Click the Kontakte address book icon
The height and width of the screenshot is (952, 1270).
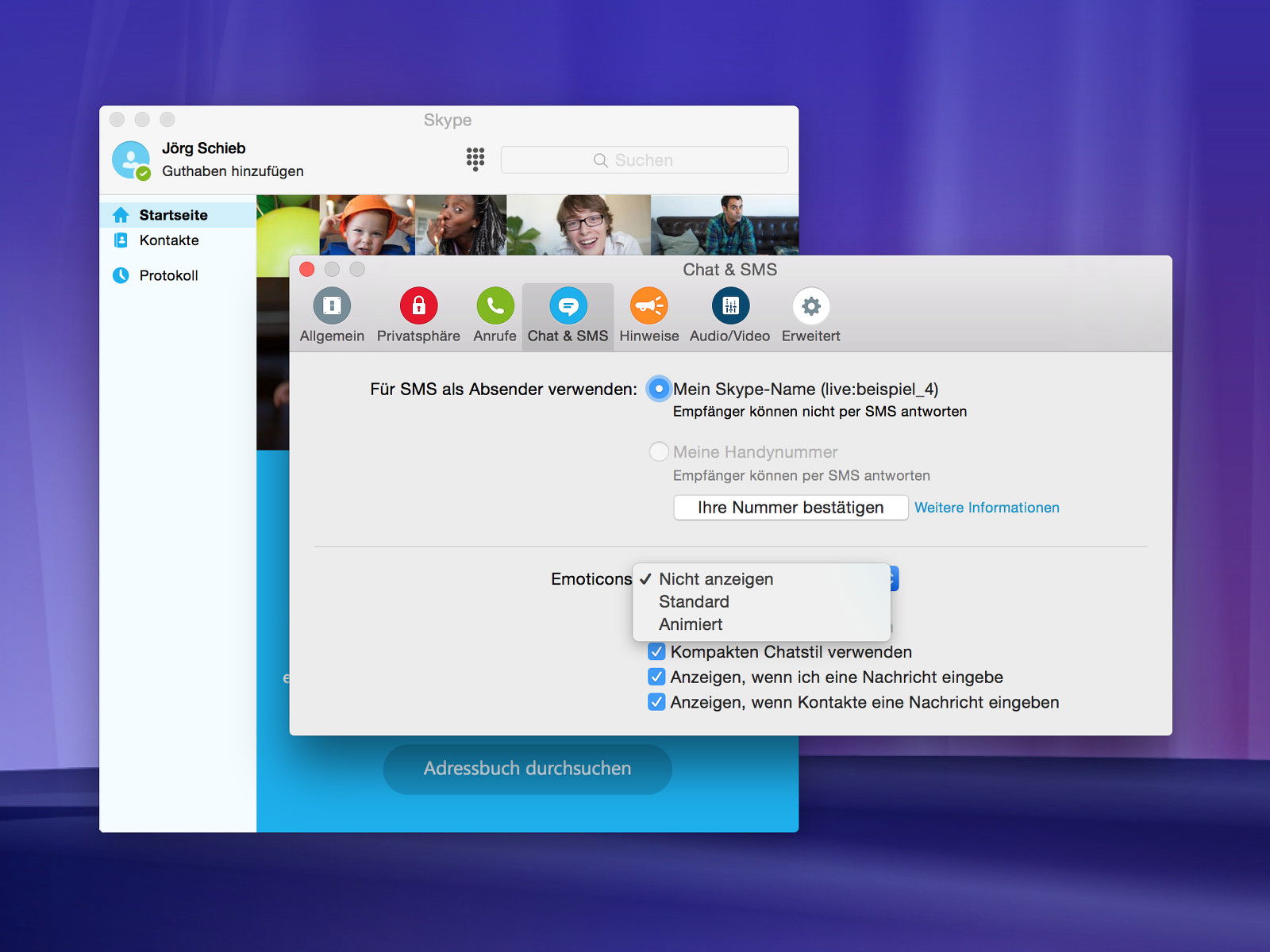tap(121, 240)
